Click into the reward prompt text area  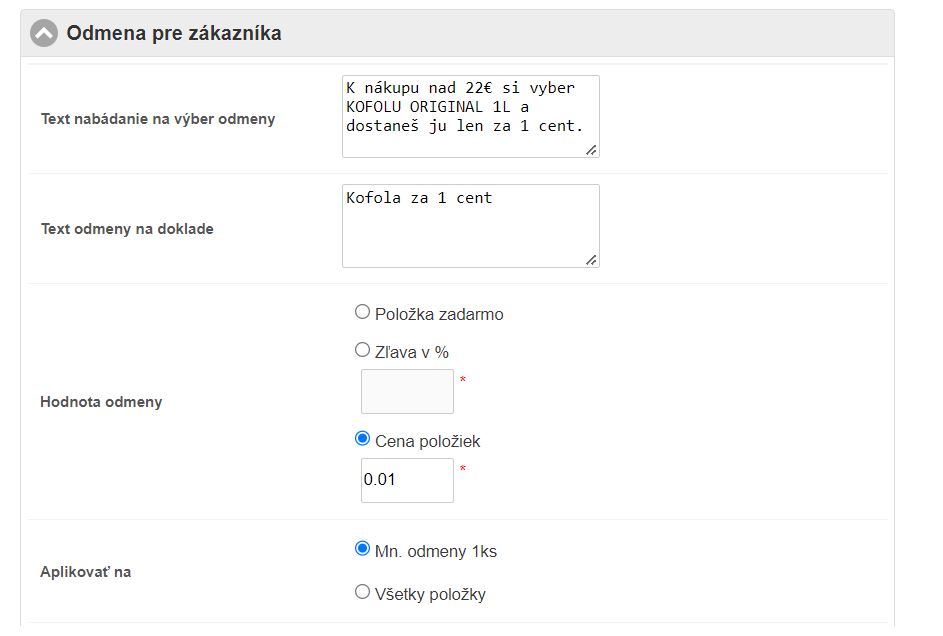(x=470, y=116)
